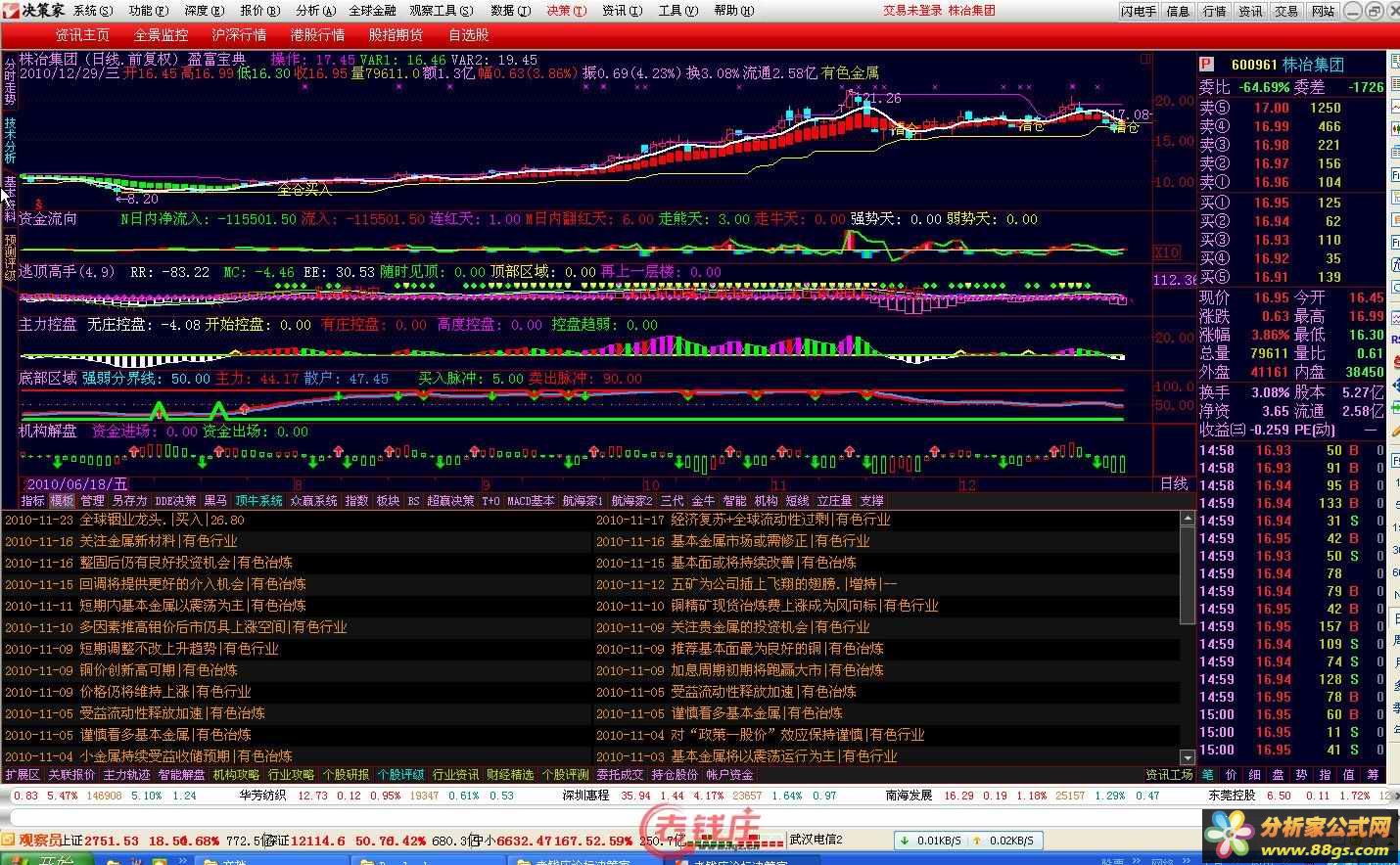This screenshot has width=1400, height=865.
Task: Switch to 港股行情 tab
Action: [x=318, y=35]
